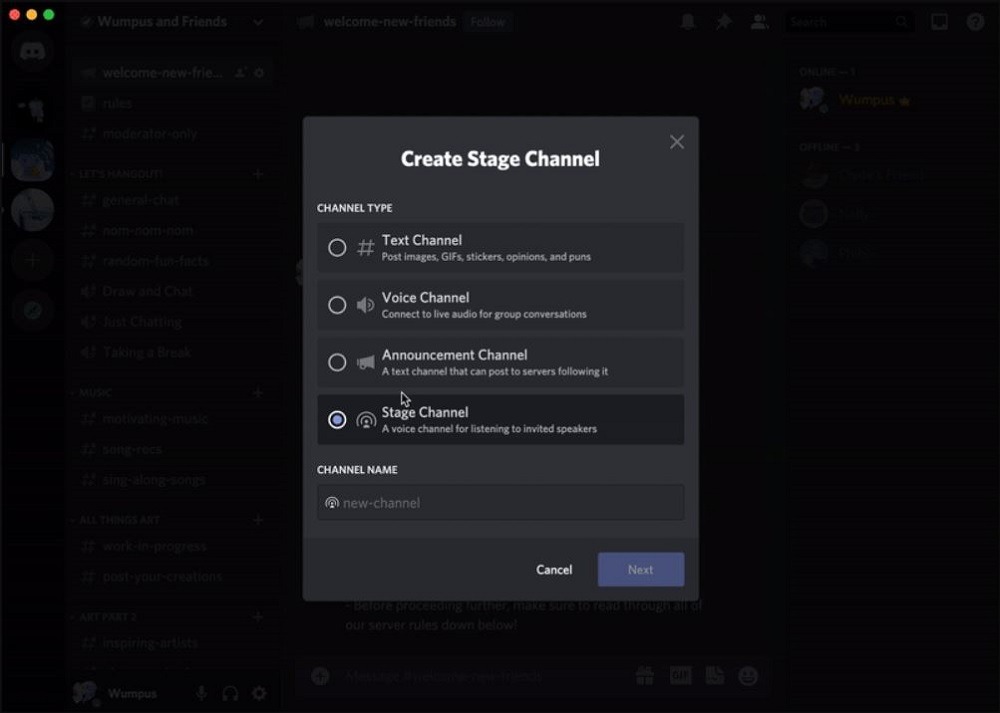
Task: Add a server using the plus icon
Action: pos(32,260)
